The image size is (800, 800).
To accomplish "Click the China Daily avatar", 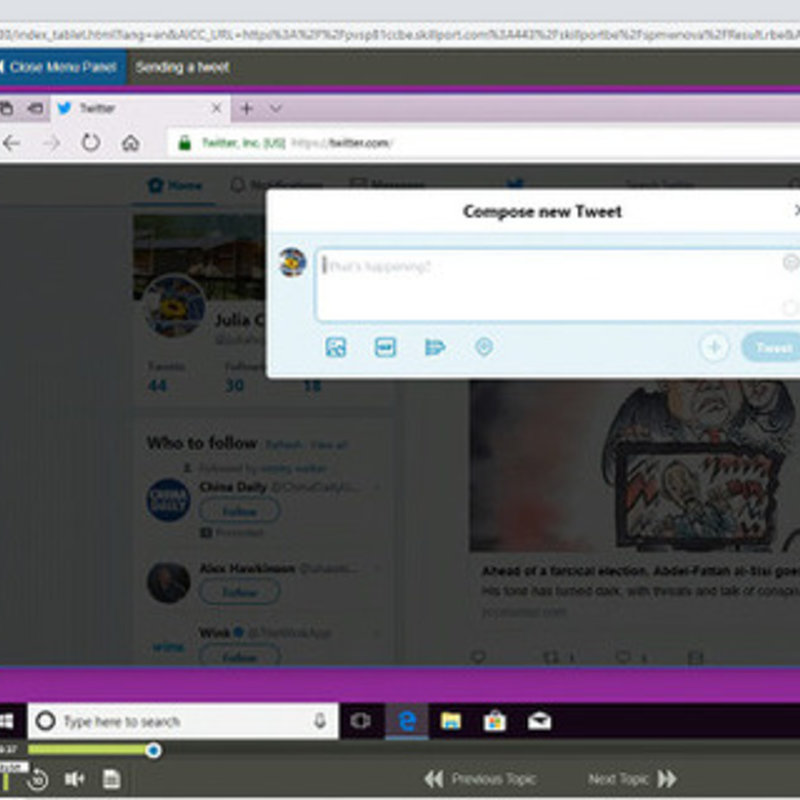I will point(168,500).
